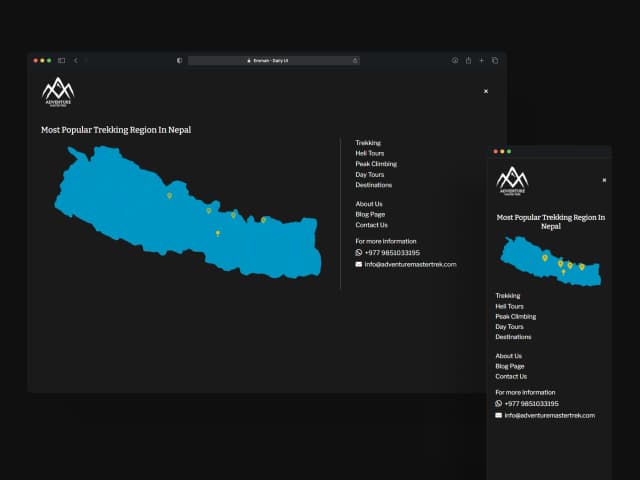The height and width of the screenshot is (480, 640).
Task: Open the Safari downloads icon
Action: coord(455,60)
